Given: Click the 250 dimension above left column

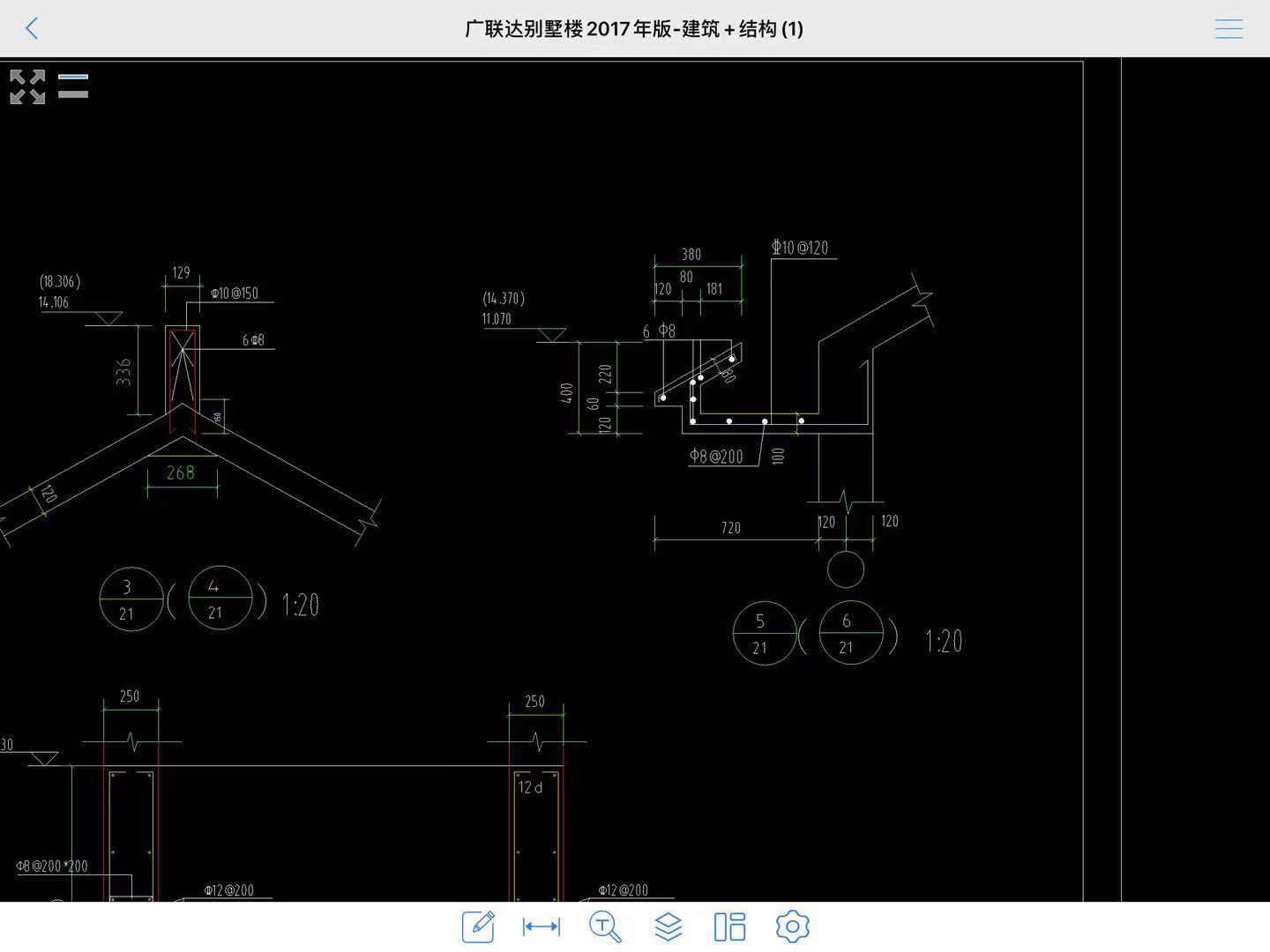Looking at the screenshot, I should coord(130,696).
